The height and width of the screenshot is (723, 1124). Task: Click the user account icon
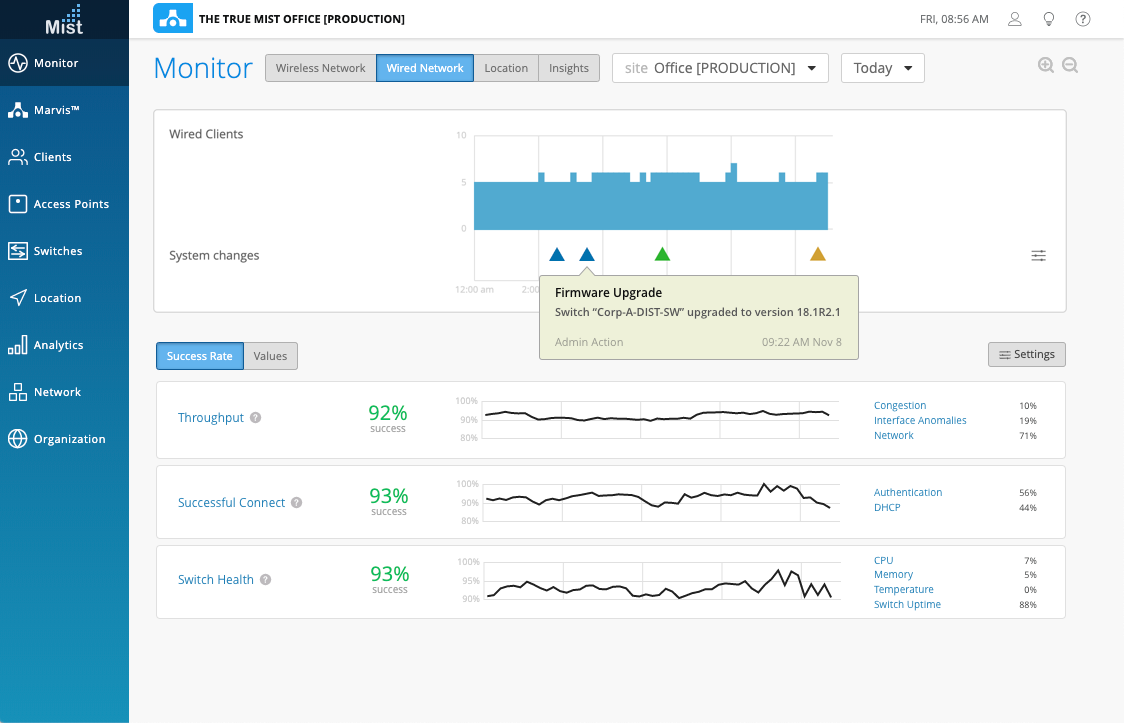coord(1015,19)
